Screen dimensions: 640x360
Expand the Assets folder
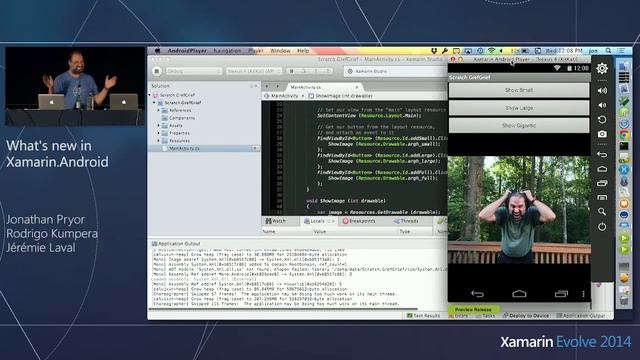[158, 126]
